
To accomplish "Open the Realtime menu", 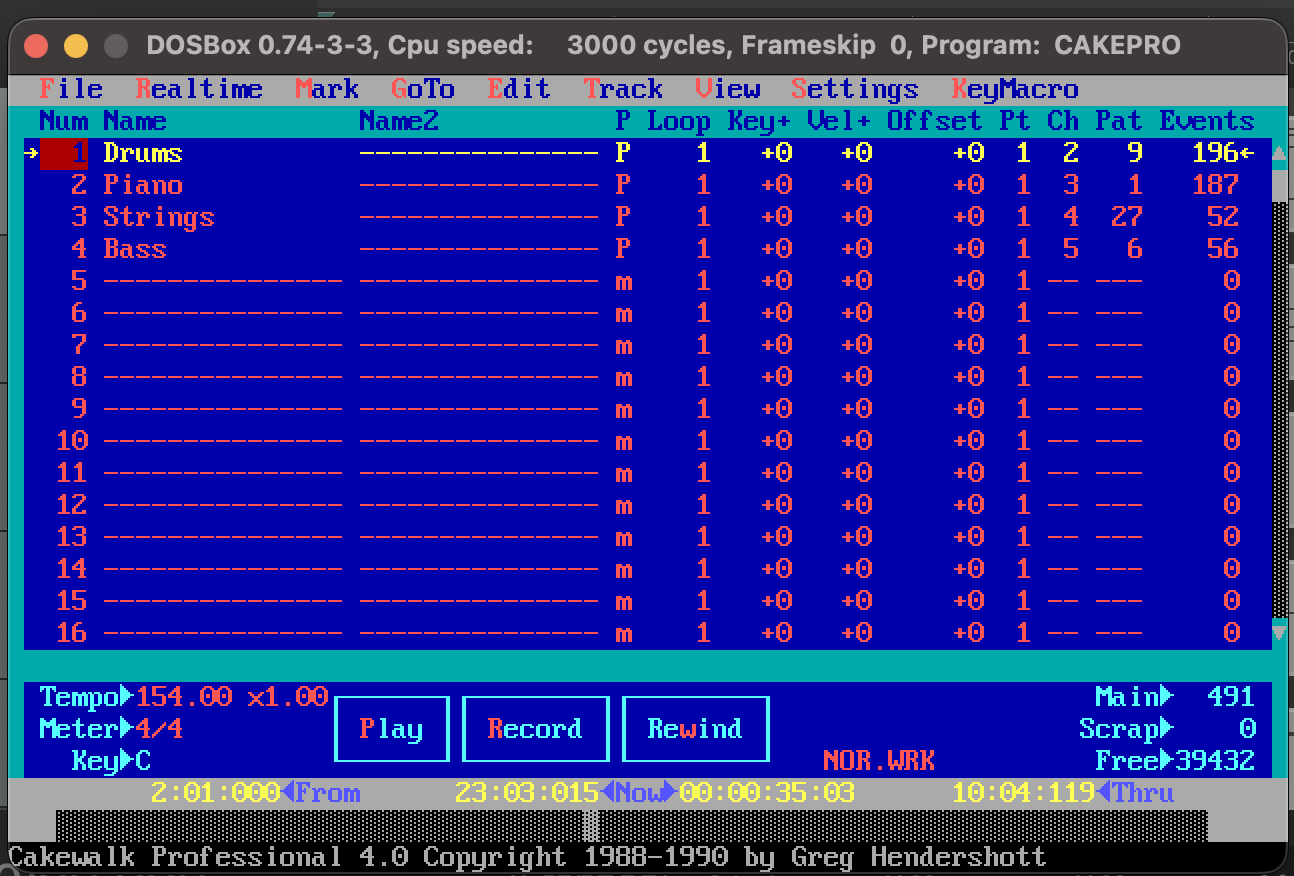I will coord(199,89).
